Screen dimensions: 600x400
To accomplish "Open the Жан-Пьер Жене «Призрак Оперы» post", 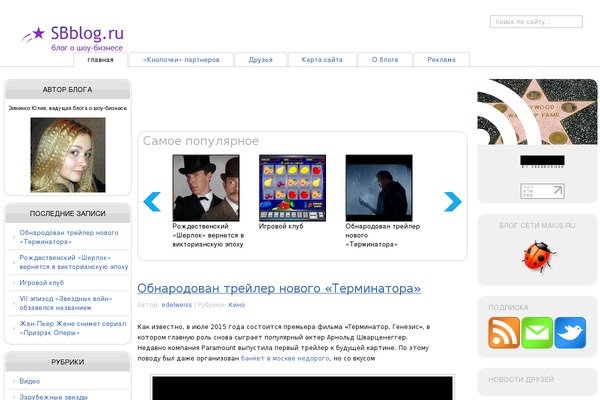I will coord(73,328).
